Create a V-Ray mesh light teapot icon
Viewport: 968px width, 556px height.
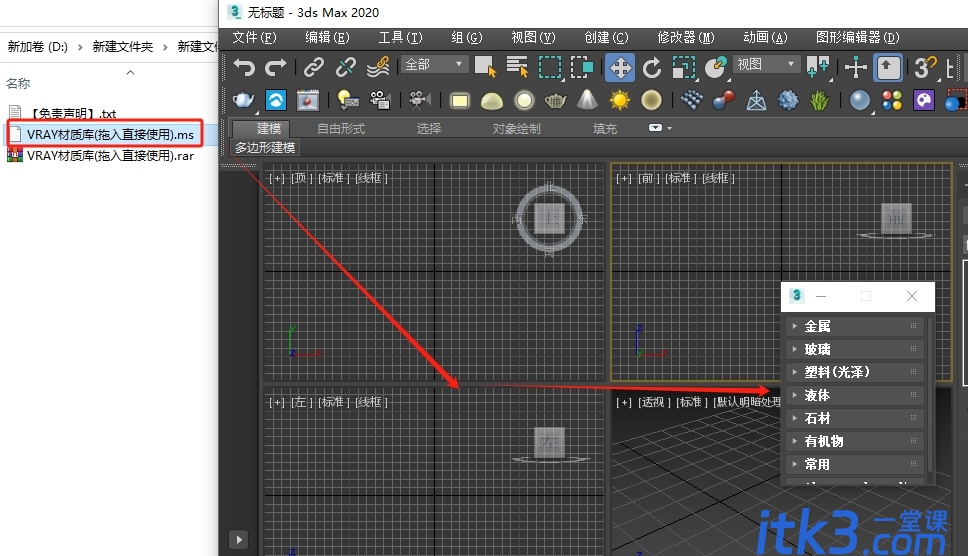(555, 101)
